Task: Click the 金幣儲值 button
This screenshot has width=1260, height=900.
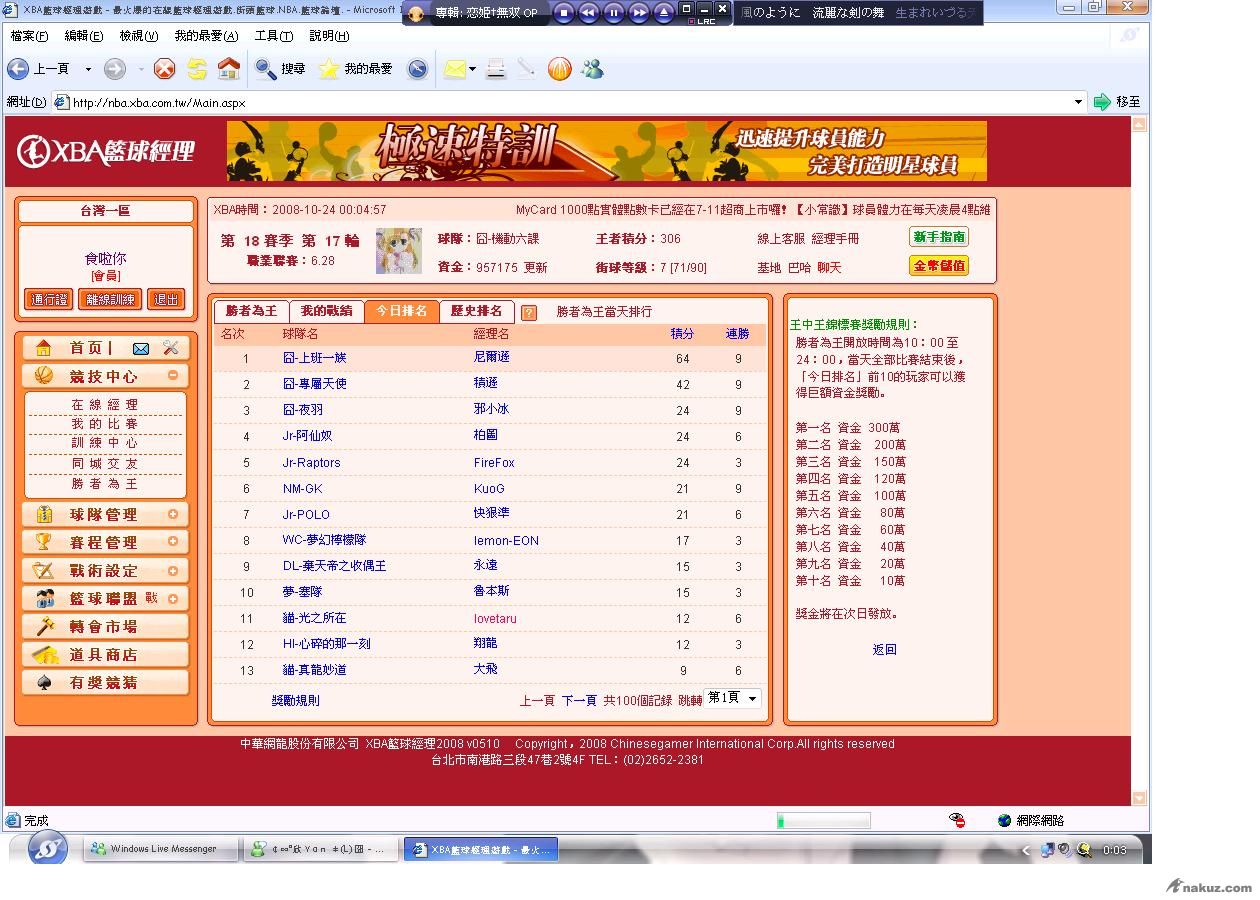Action: click(938, 266)
